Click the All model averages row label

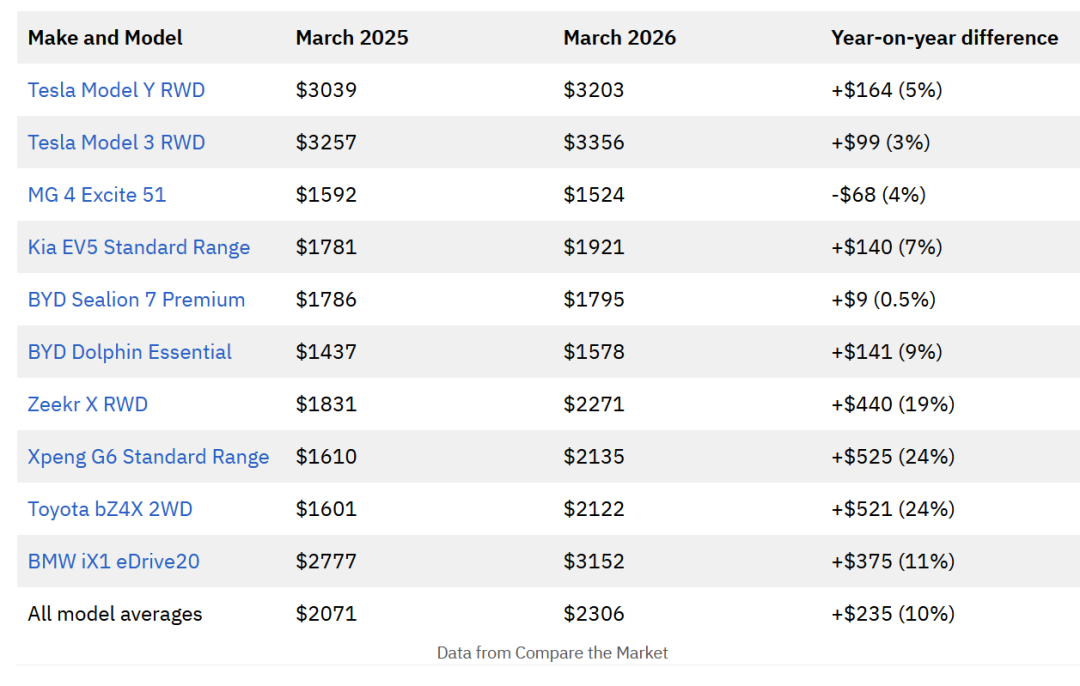tap(115, 614)
